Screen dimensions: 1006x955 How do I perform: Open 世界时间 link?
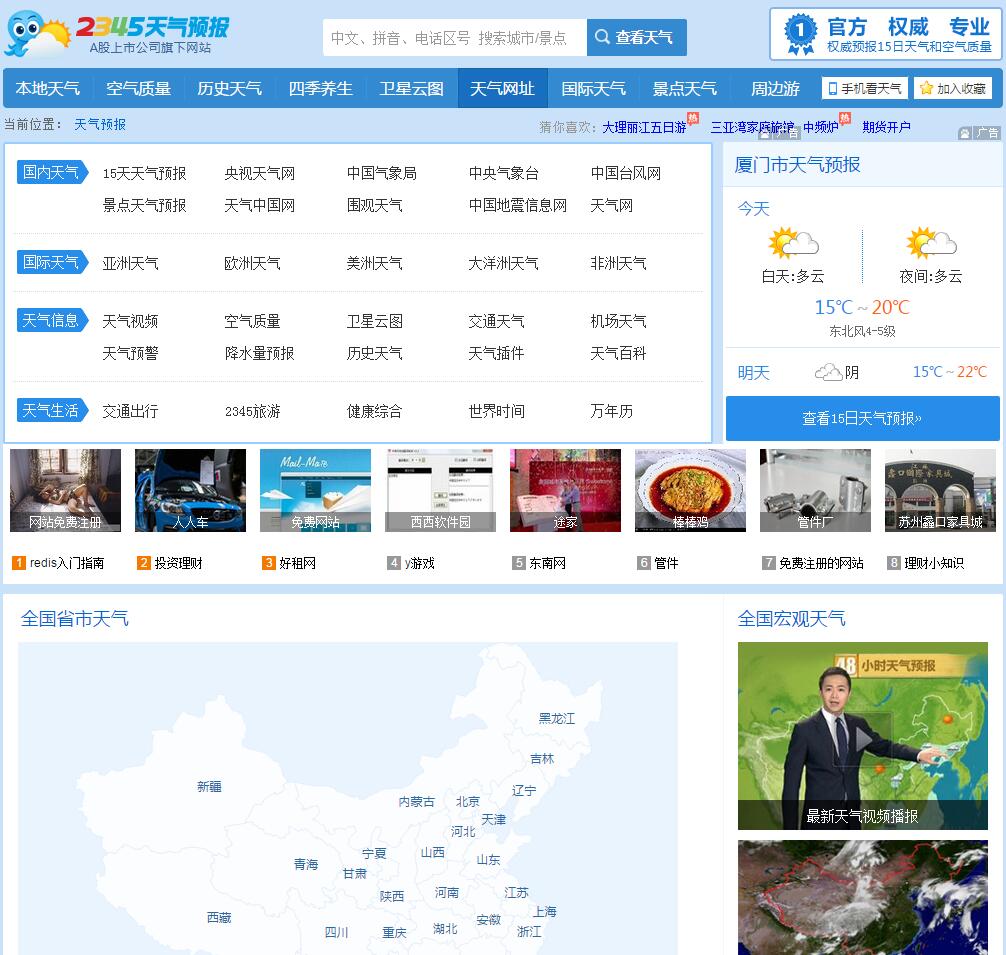497,411
